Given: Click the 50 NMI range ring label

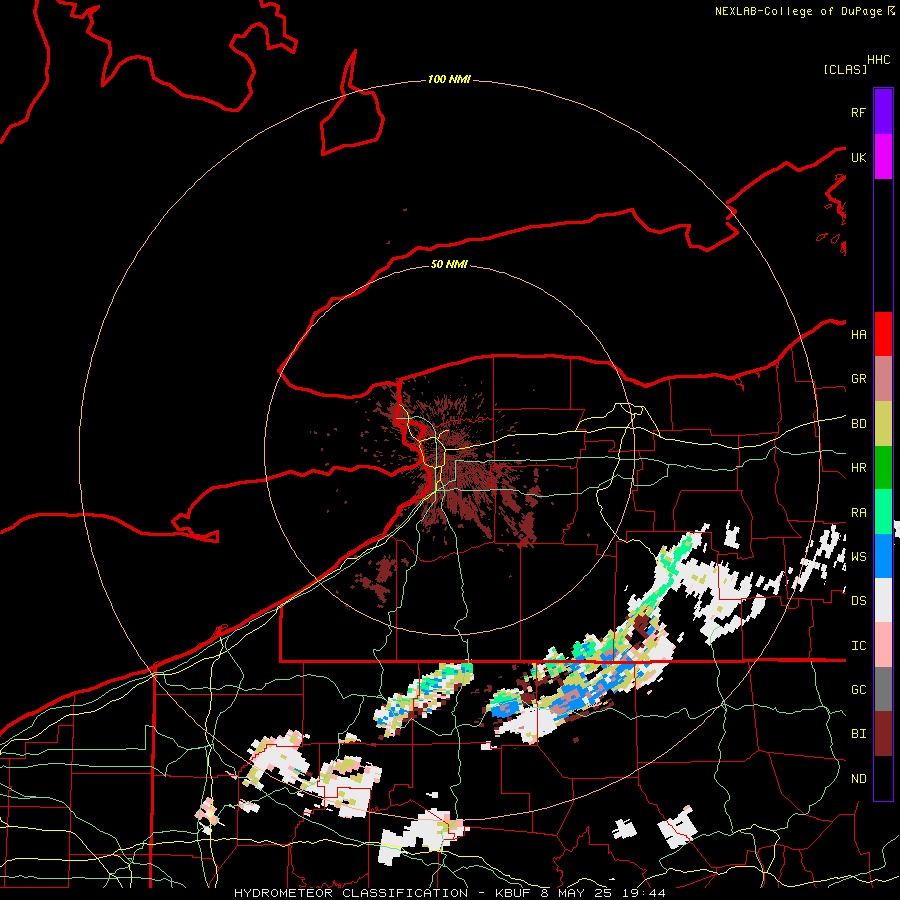Looking at the screenshot, I should [x=449, y=264].
